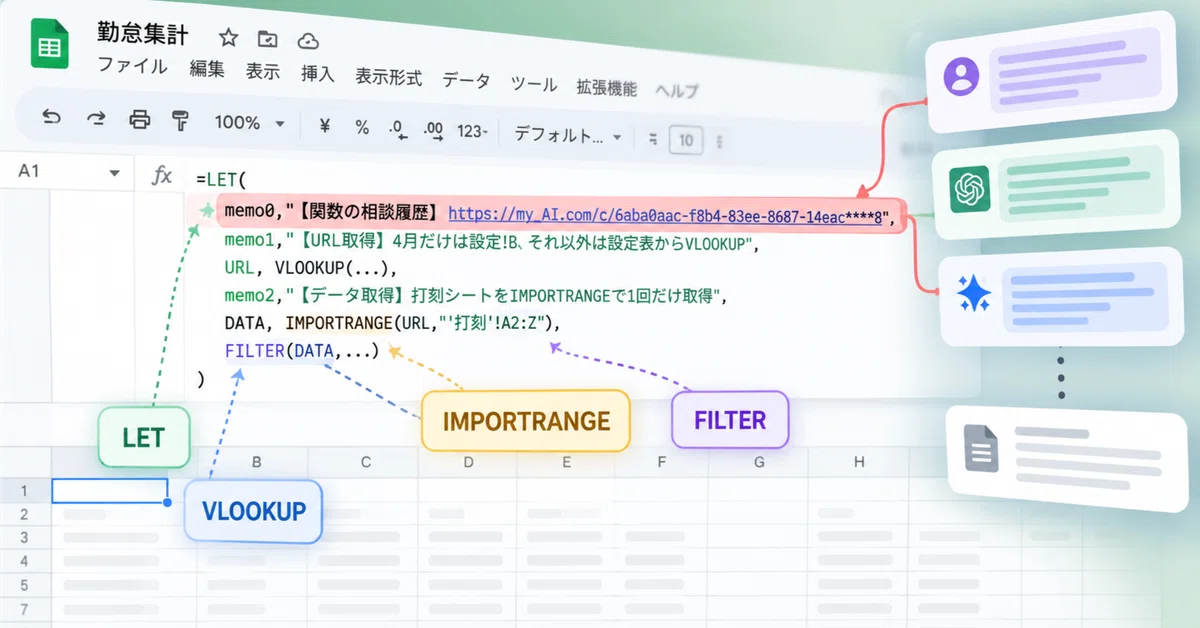Click the IMPORTRANGE label badge
Screen dimensions: 1200x628
point(526,420)
